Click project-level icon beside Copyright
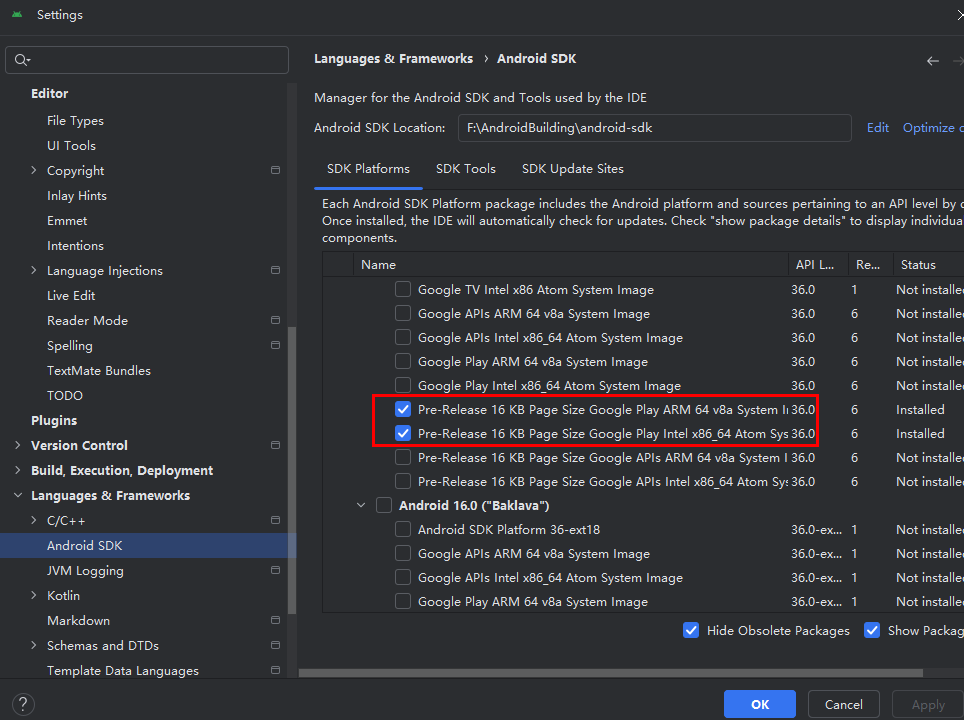964x720 pixels. pos(275,171)
